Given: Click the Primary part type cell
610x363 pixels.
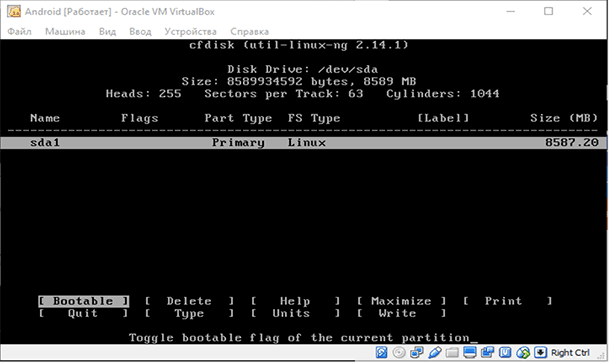Looking at the screenshot, I should click(238, 143).
